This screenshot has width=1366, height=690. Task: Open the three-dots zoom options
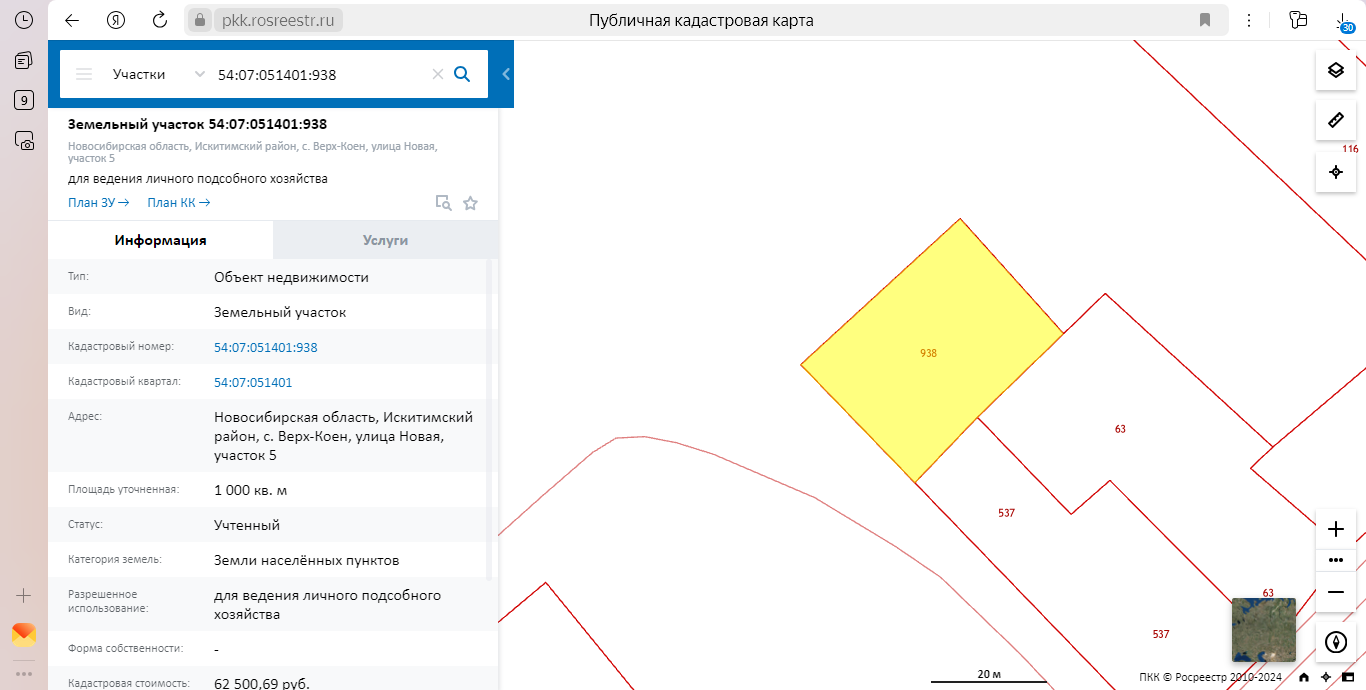tap(1335, 560)
